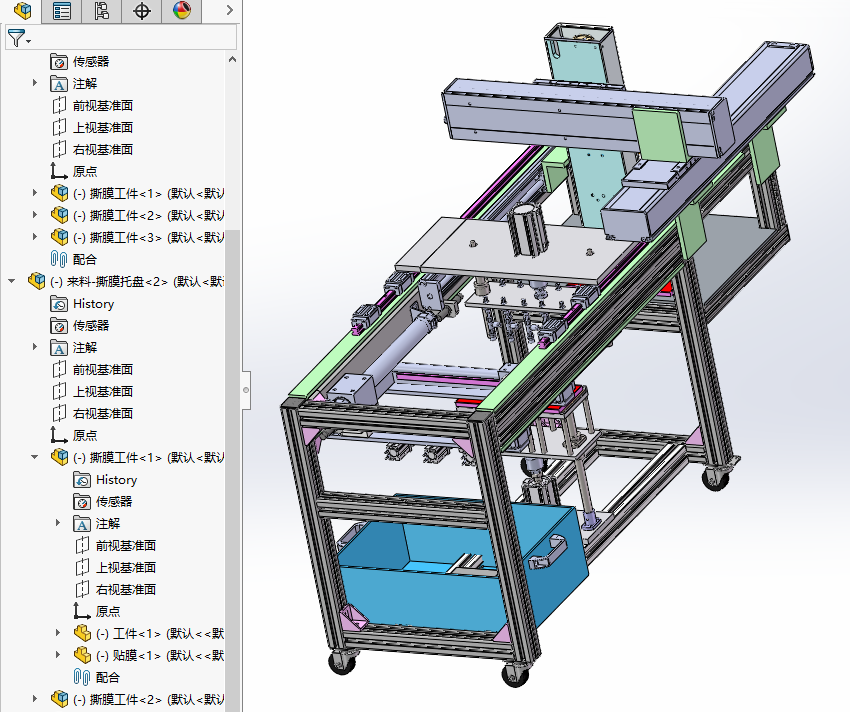The image size is (850, 712).
Task: Select the top 上视基准面 plane icon
Action: pyautogui.click(x=59, y=127)
